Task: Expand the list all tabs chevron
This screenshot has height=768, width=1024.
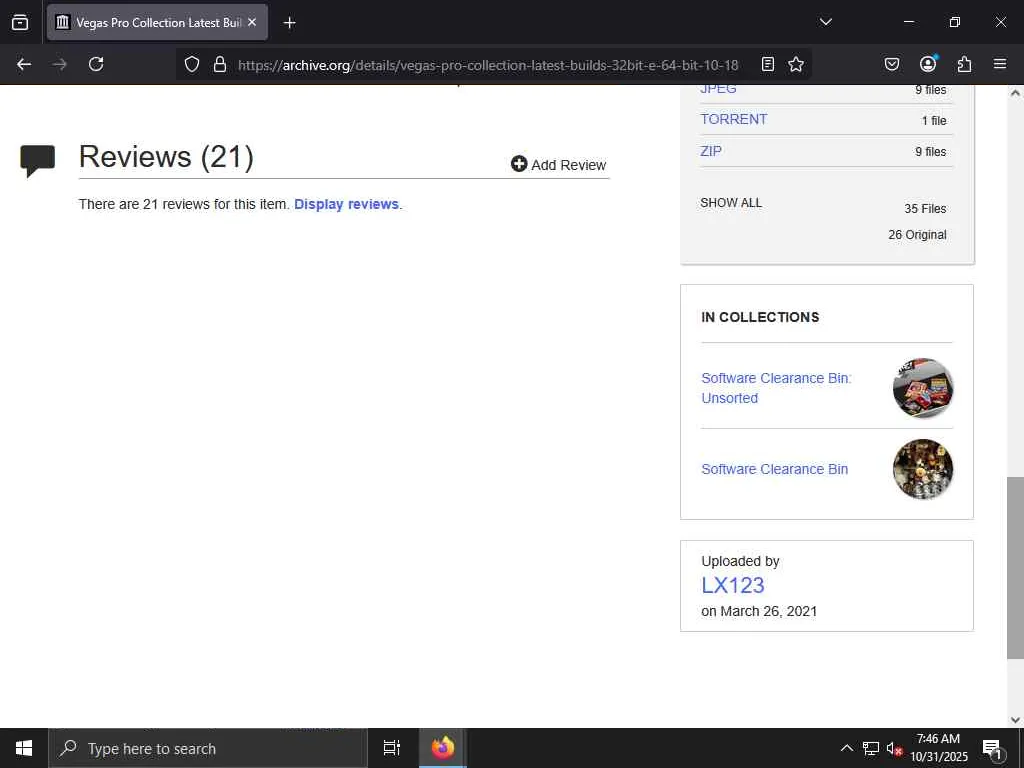Action: pos(825,22)
